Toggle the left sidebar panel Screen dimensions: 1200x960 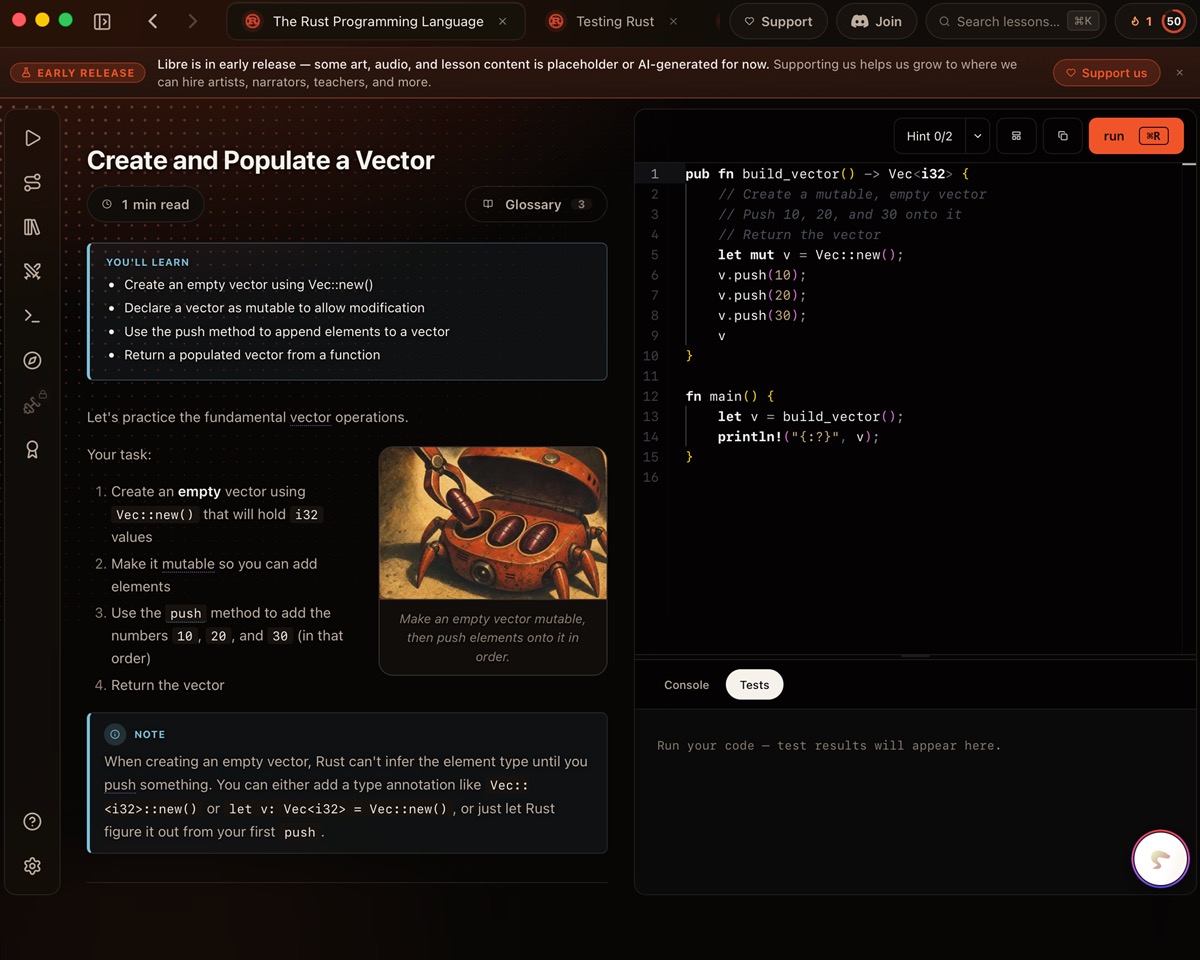102,21
